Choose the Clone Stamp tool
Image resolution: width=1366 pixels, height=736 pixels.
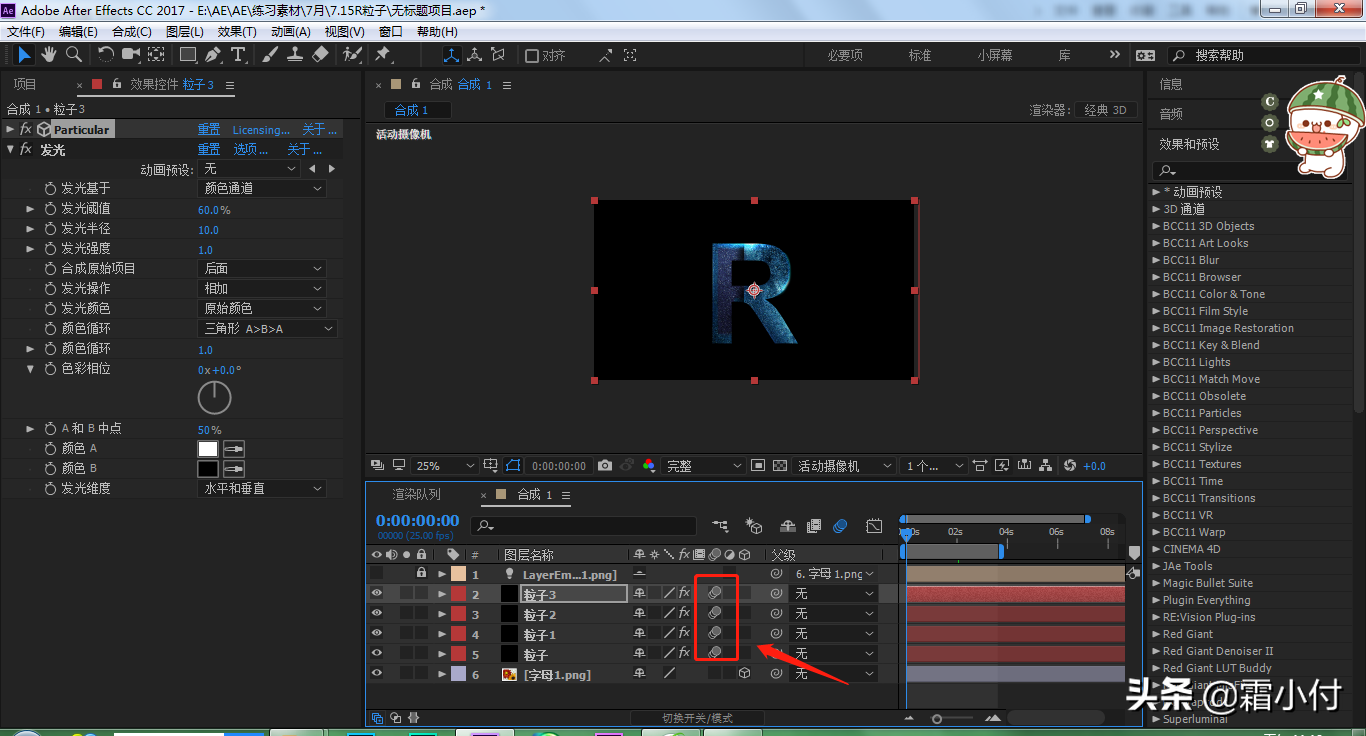pyautogui.click(x=296, y=54)
